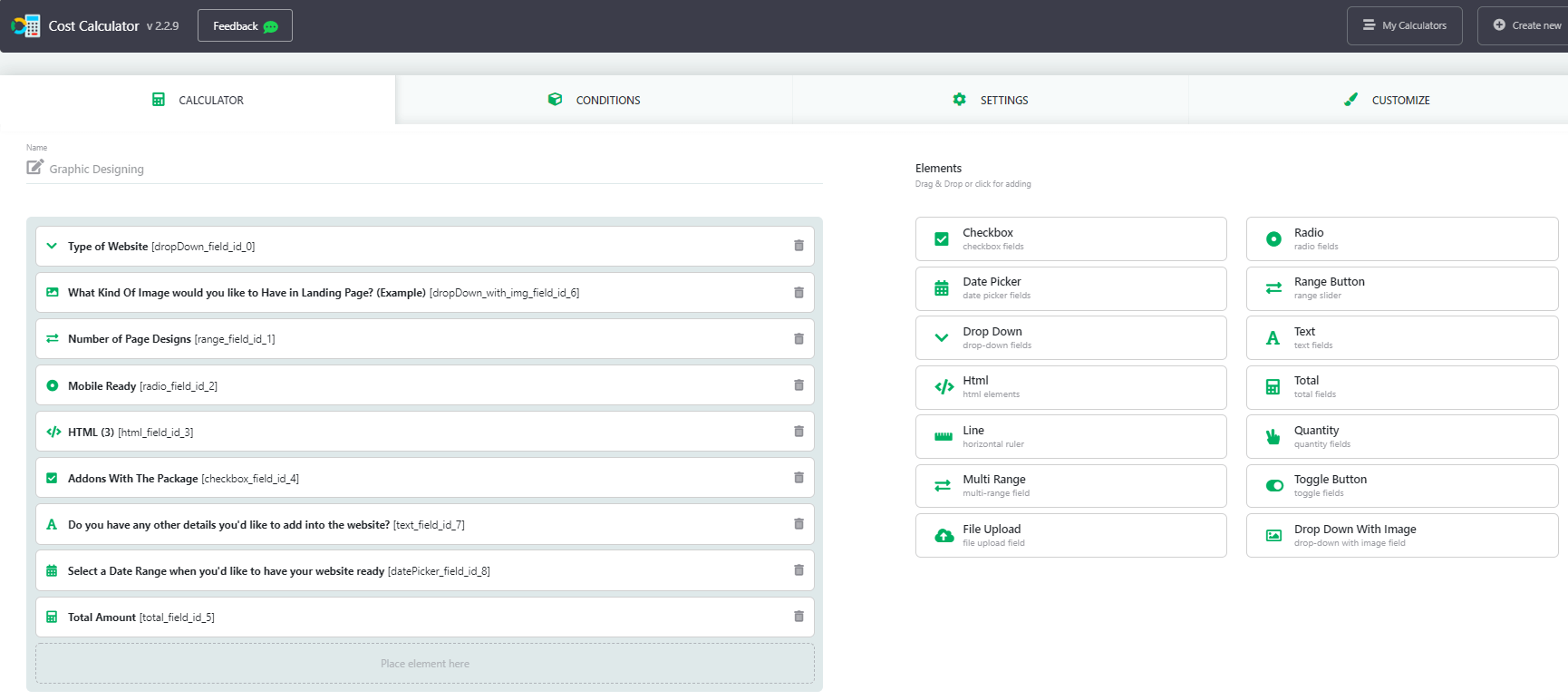
Task: Delete the Type of Website field
Action: pos(799,246)
